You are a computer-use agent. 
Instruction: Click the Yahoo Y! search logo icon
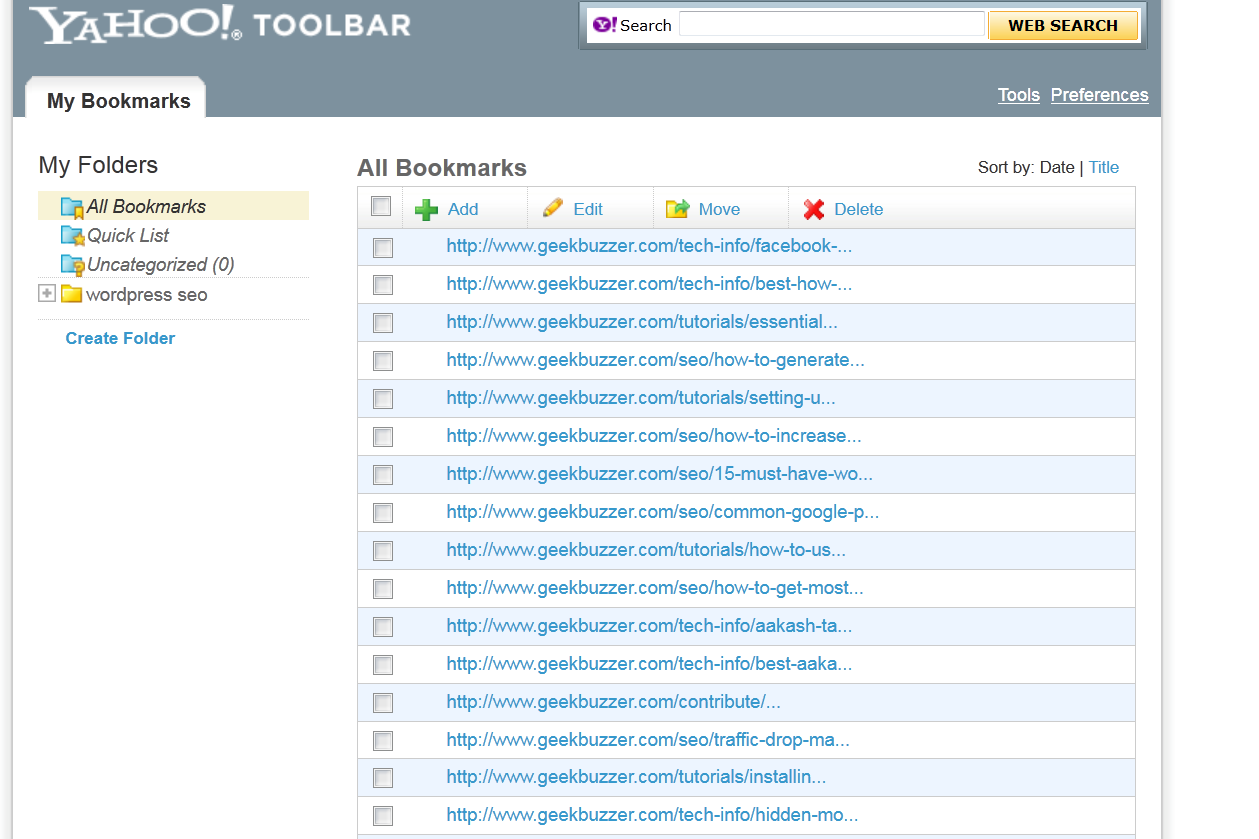tap(604, 25)
